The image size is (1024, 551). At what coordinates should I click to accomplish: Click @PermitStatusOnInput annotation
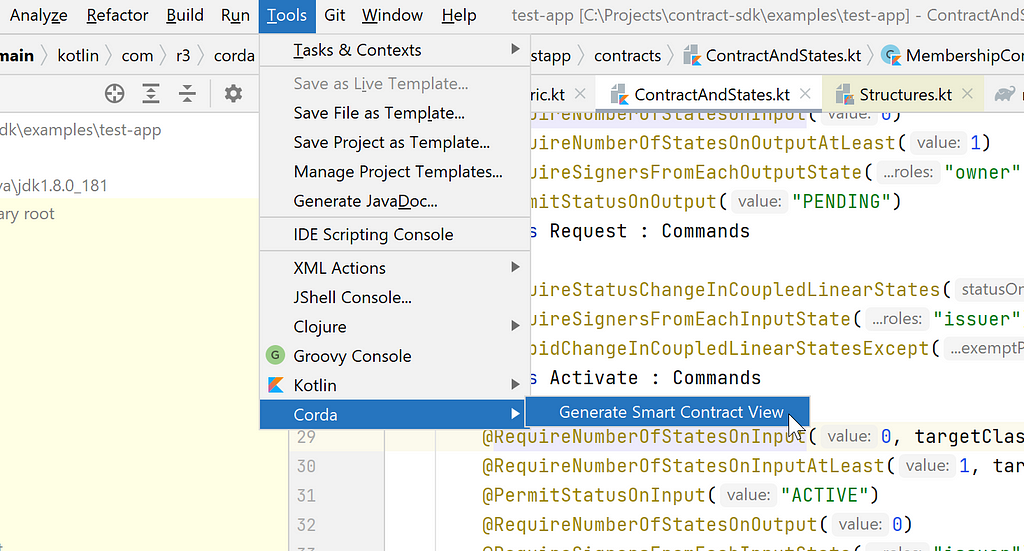tap(593, 496)
